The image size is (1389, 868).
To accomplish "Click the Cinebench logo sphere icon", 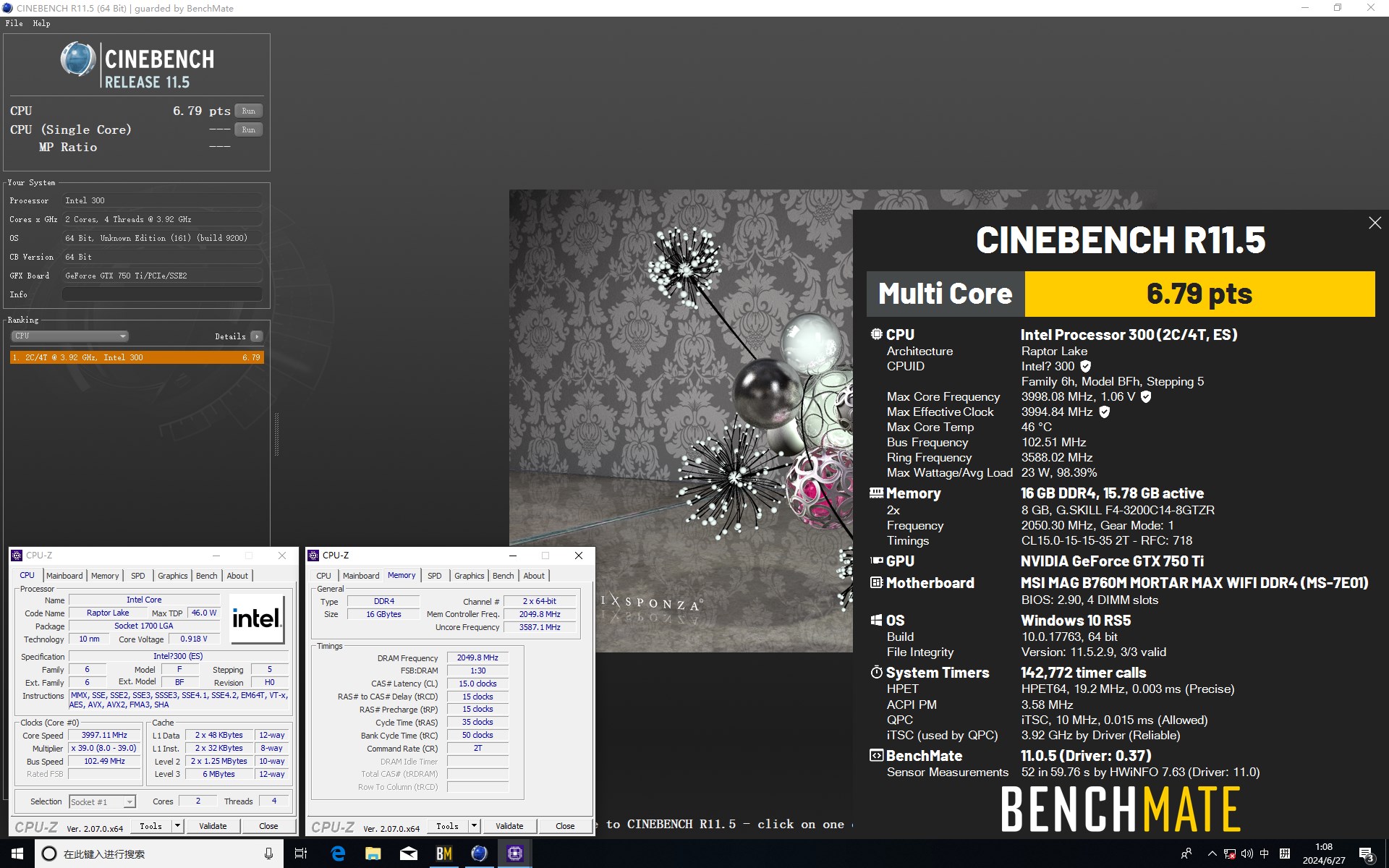I will click(x=78, y=59).
